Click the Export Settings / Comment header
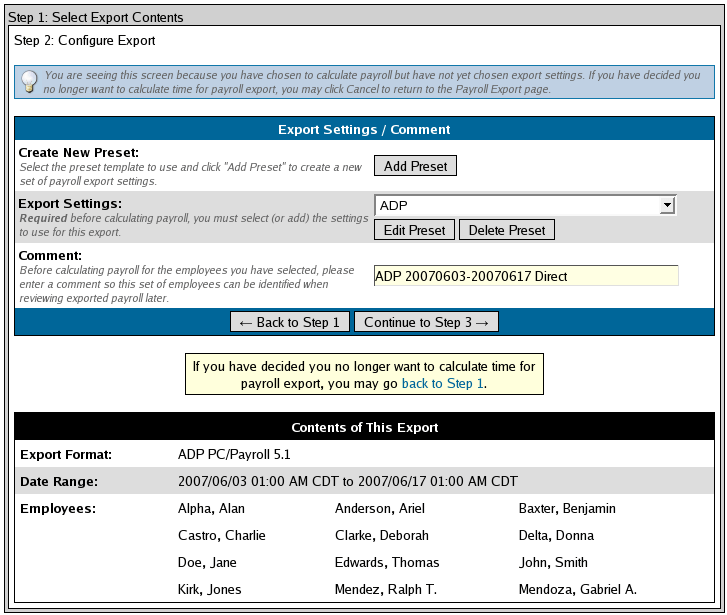Viewport: 727px width, 615px height. 364,129
